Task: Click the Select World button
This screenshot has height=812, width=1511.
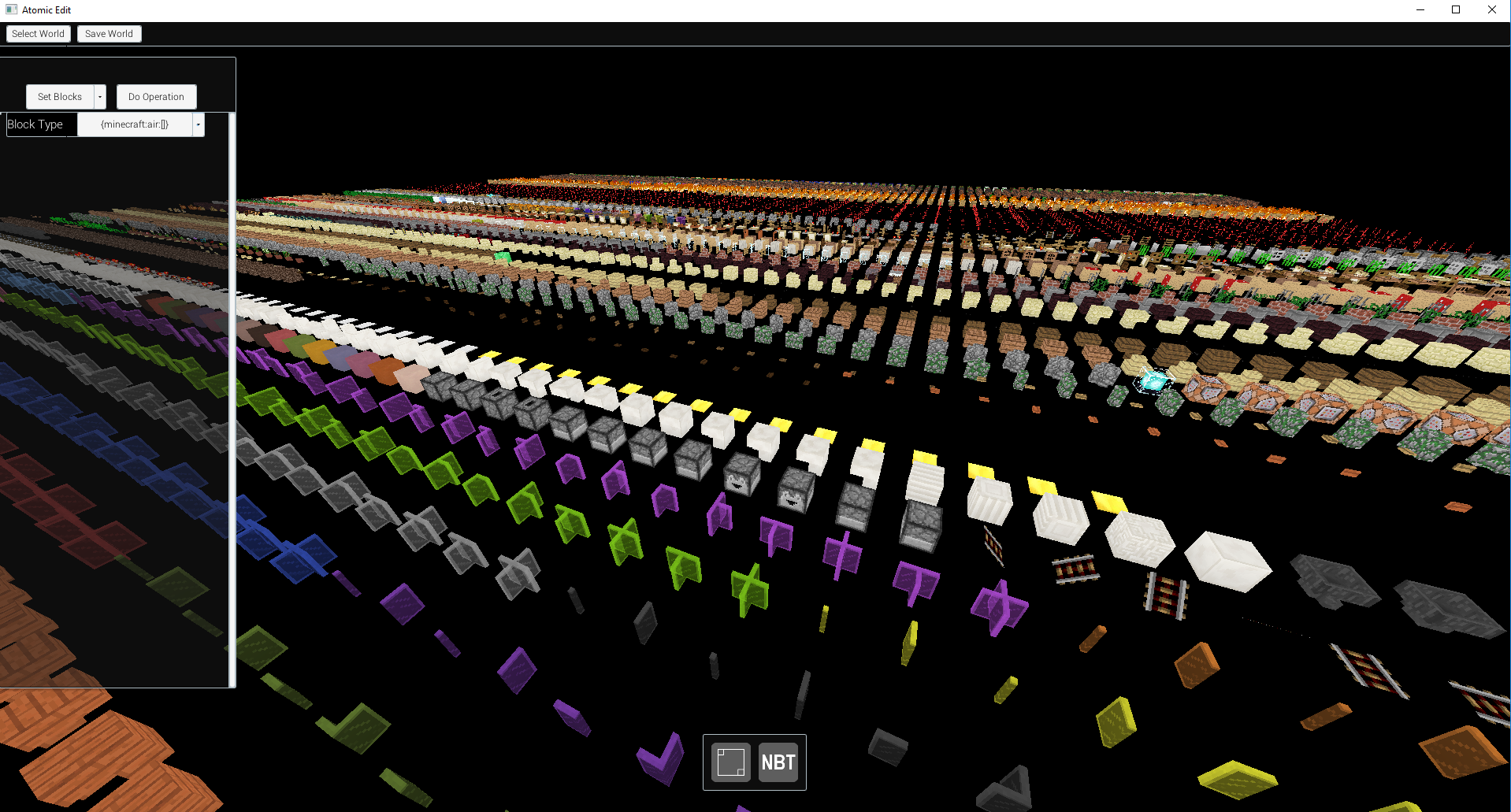Action: [x=38, y=34]
